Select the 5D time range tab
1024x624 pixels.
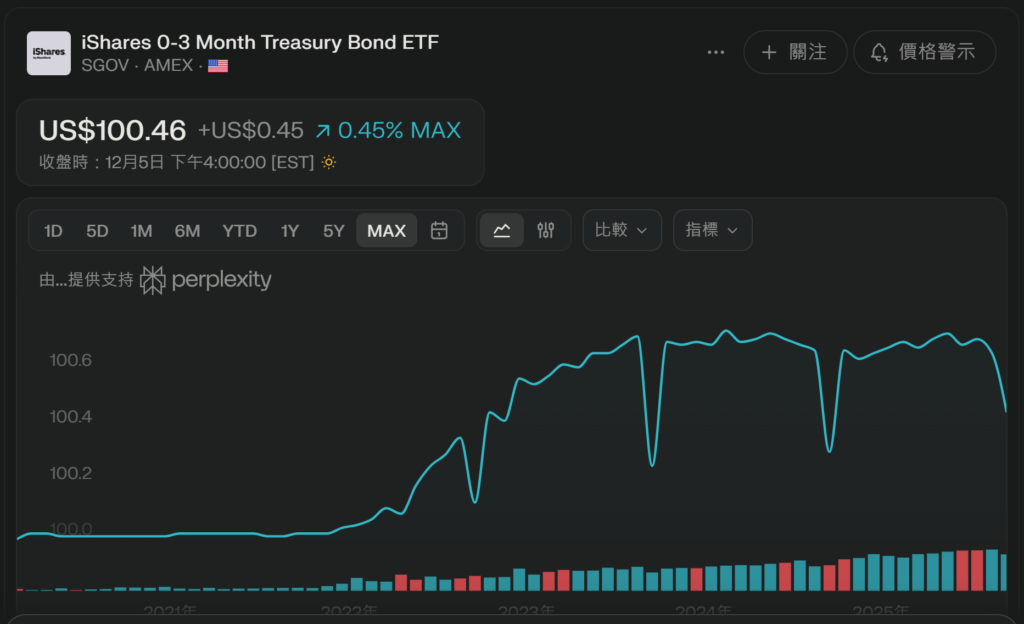(97, 231)
